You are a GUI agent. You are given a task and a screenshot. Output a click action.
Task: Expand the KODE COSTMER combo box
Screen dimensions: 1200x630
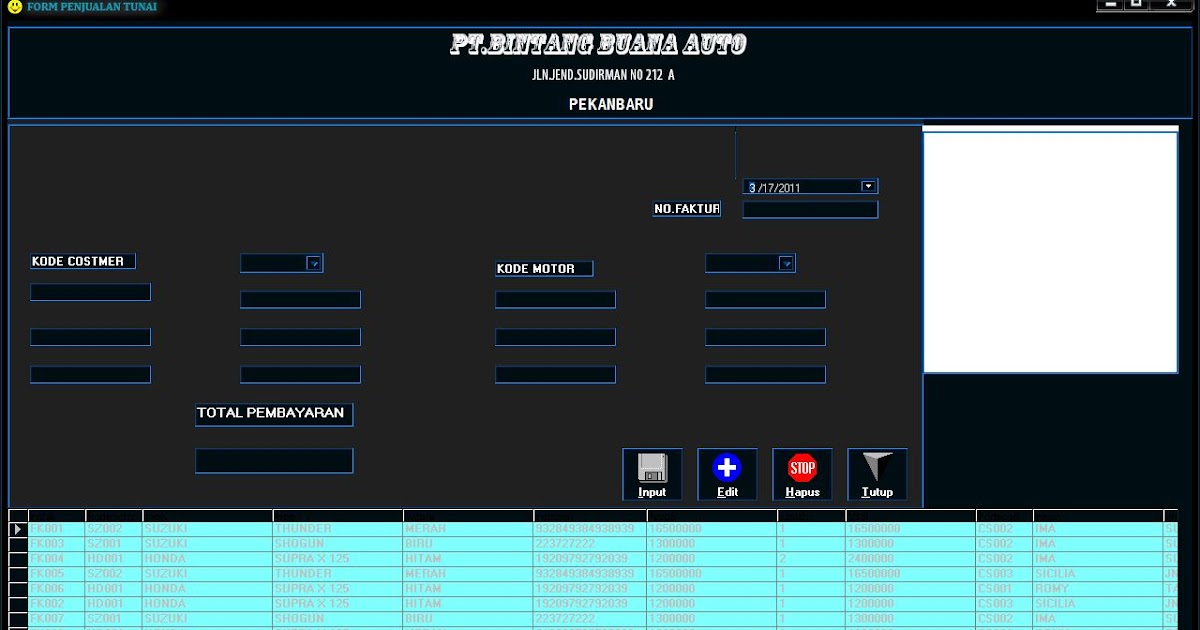pyautogui.click(x=313, y=263)
